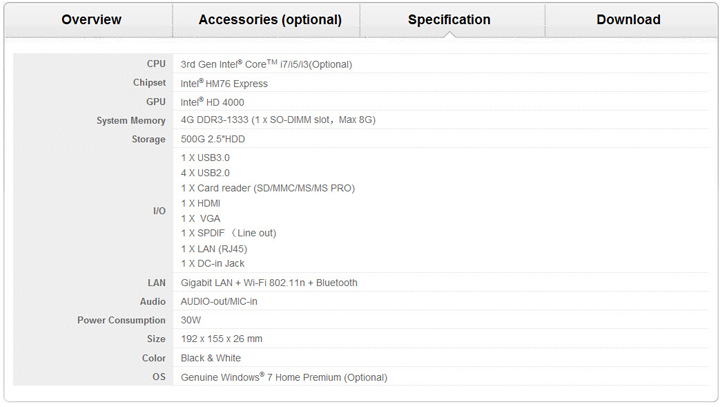Open the Download tab
The width and height of the screenshot is (720, 407).
click(x=628, y=20)
